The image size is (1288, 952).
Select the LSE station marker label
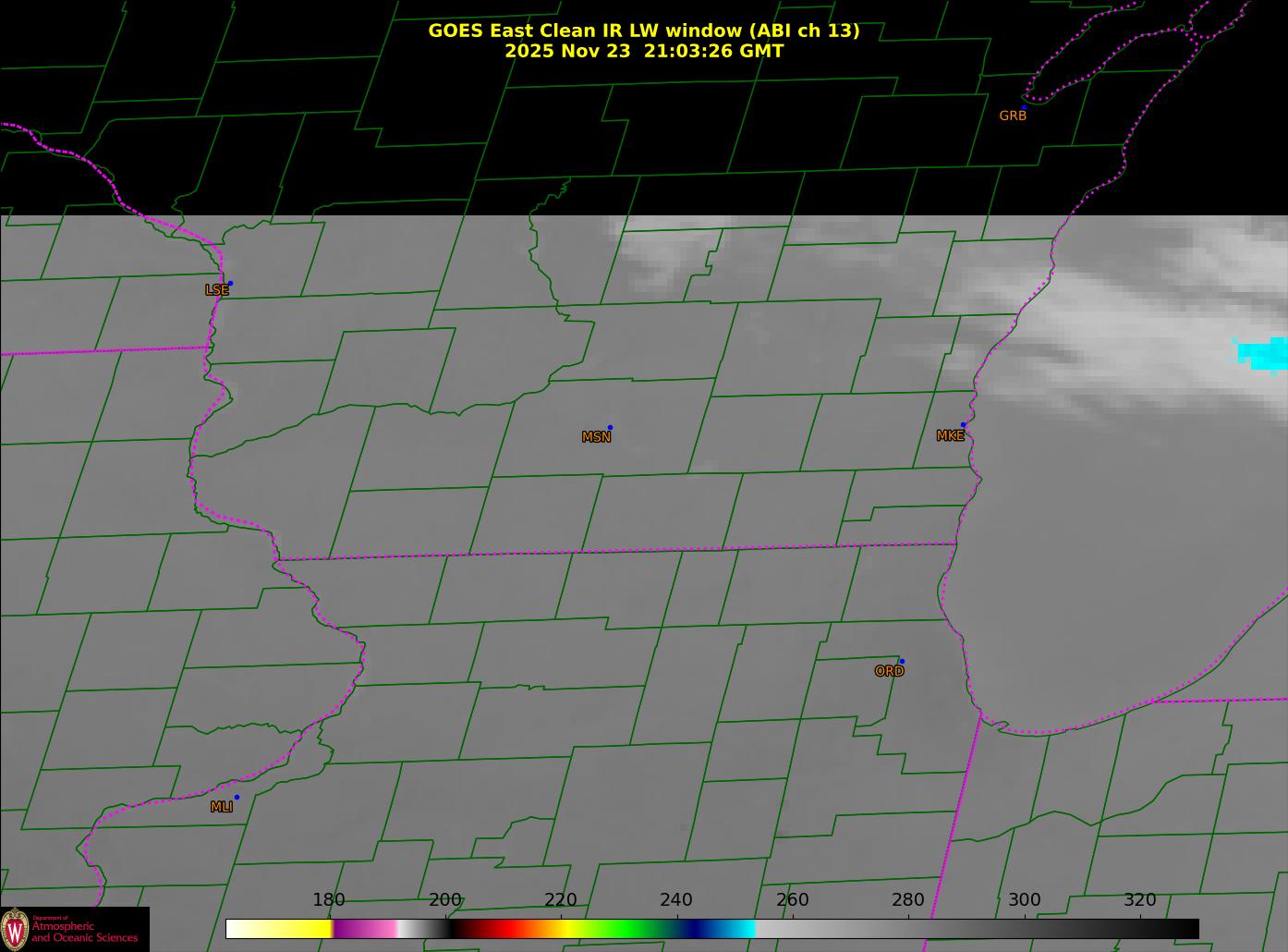216,290
